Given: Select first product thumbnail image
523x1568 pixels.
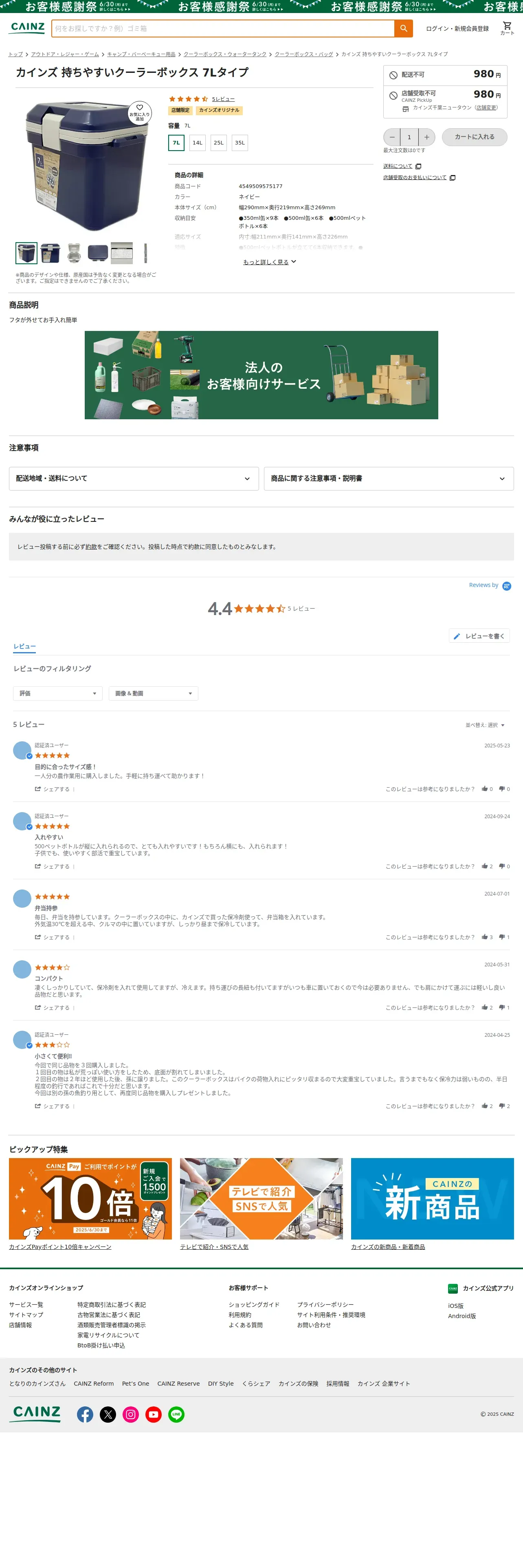Looking at the screenshot, I should (x=26, y=253).
